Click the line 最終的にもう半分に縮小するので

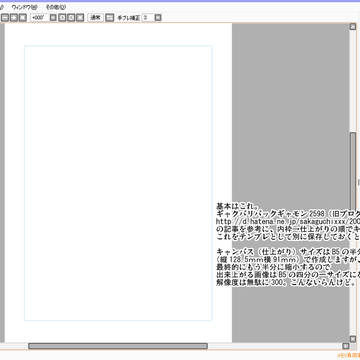[x=274, y=267]
